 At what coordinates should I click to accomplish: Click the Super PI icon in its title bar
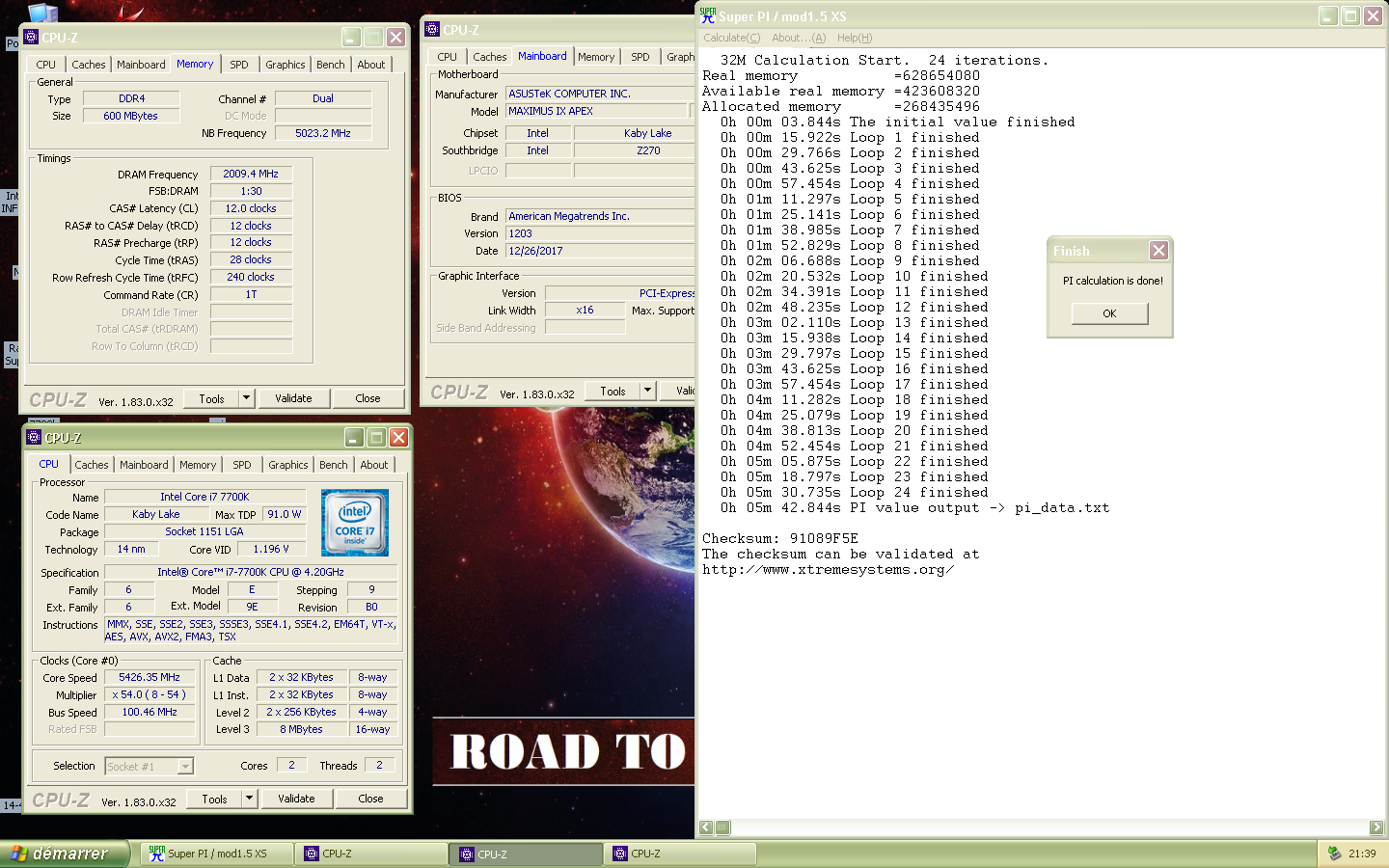click(x=706, y=14)
